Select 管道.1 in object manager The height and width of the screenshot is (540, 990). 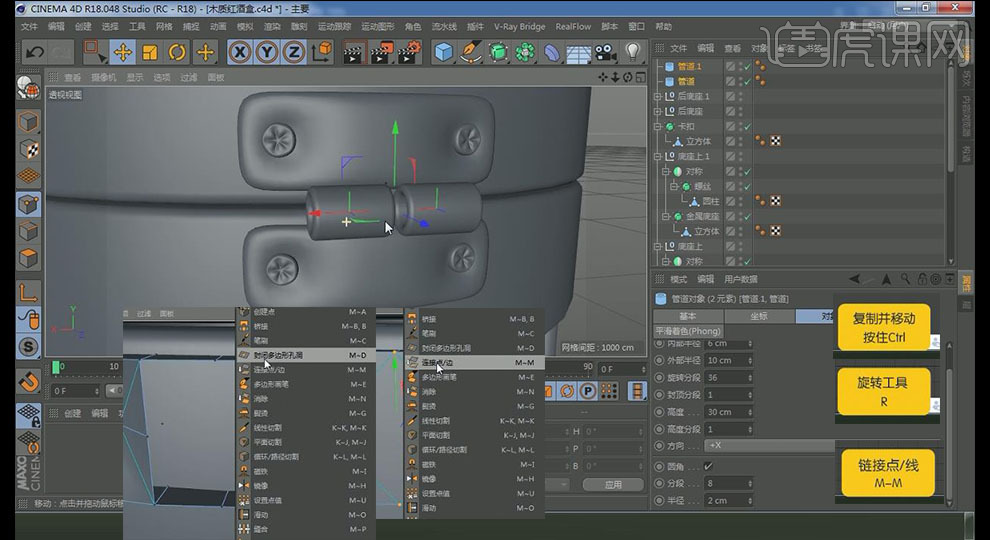coord(689,66)
